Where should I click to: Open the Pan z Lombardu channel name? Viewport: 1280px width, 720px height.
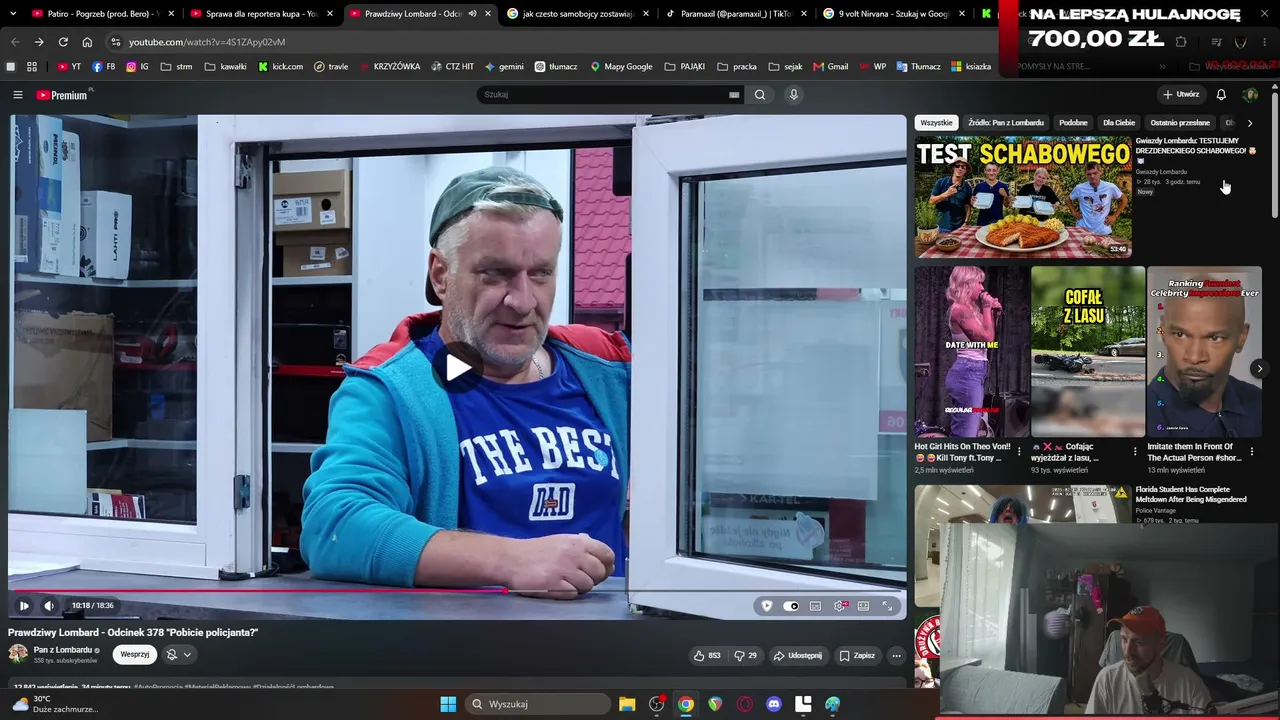pyautogui.click(x=63, y=650)
